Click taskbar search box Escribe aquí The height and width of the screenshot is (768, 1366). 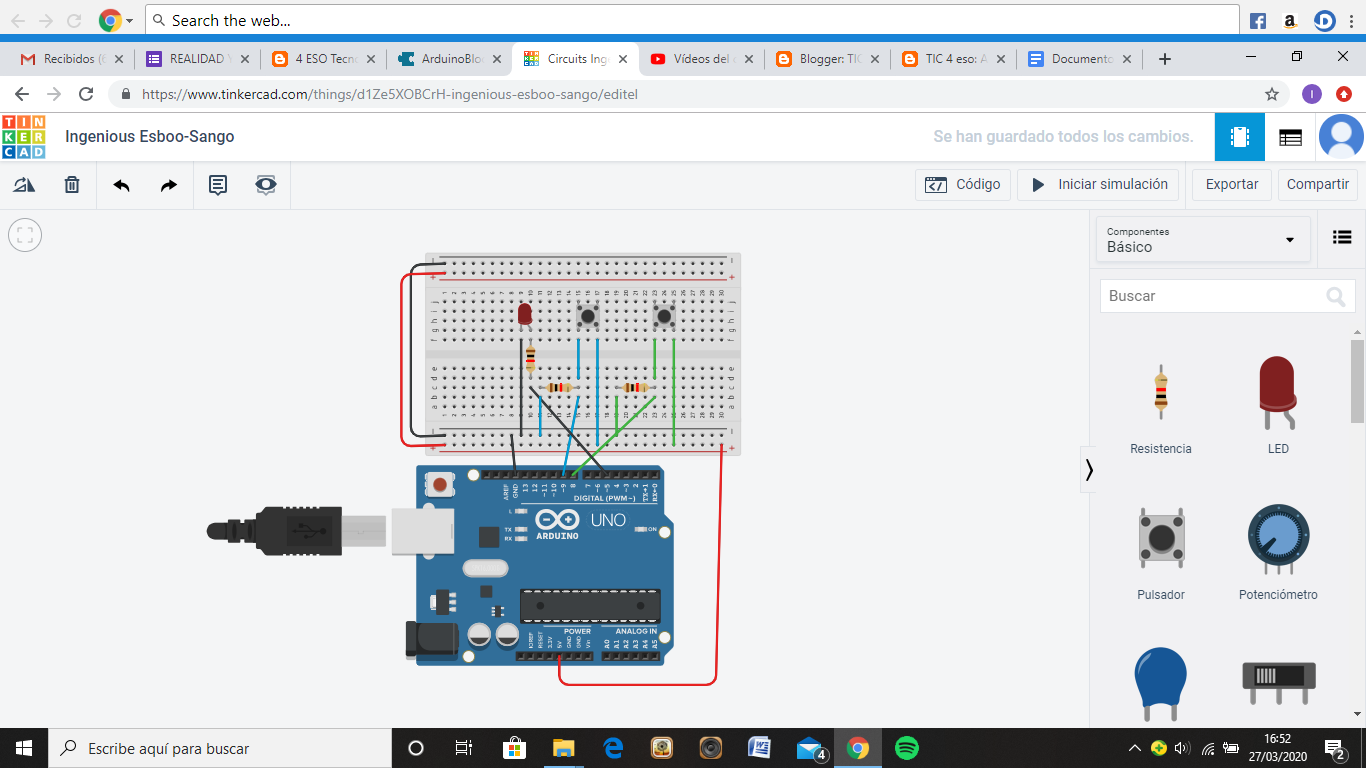(220, 748)
